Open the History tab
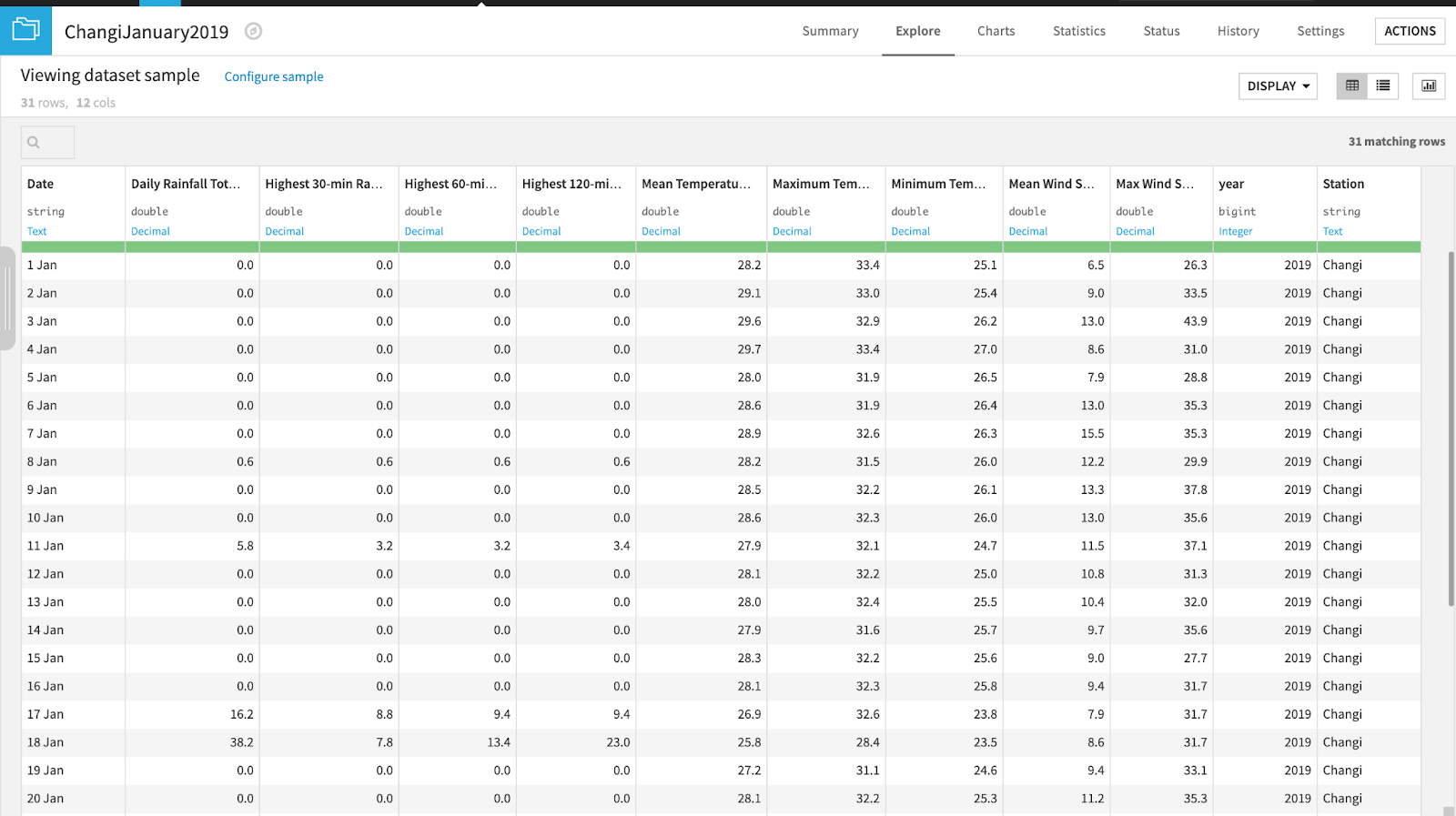 [1239, 31]
